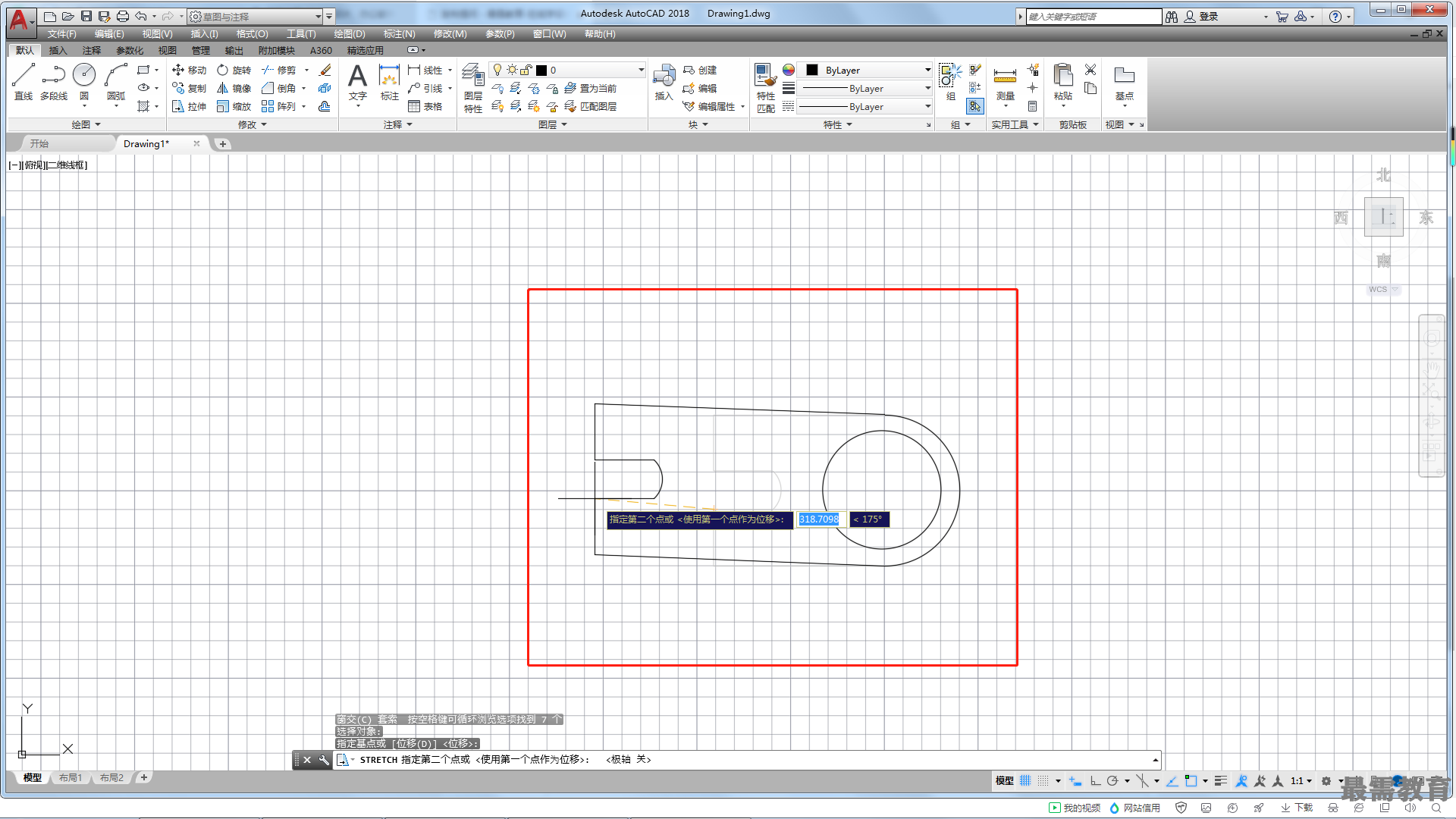
Task: Switch to the 布局1 layout tab
Action: [71, 777]
